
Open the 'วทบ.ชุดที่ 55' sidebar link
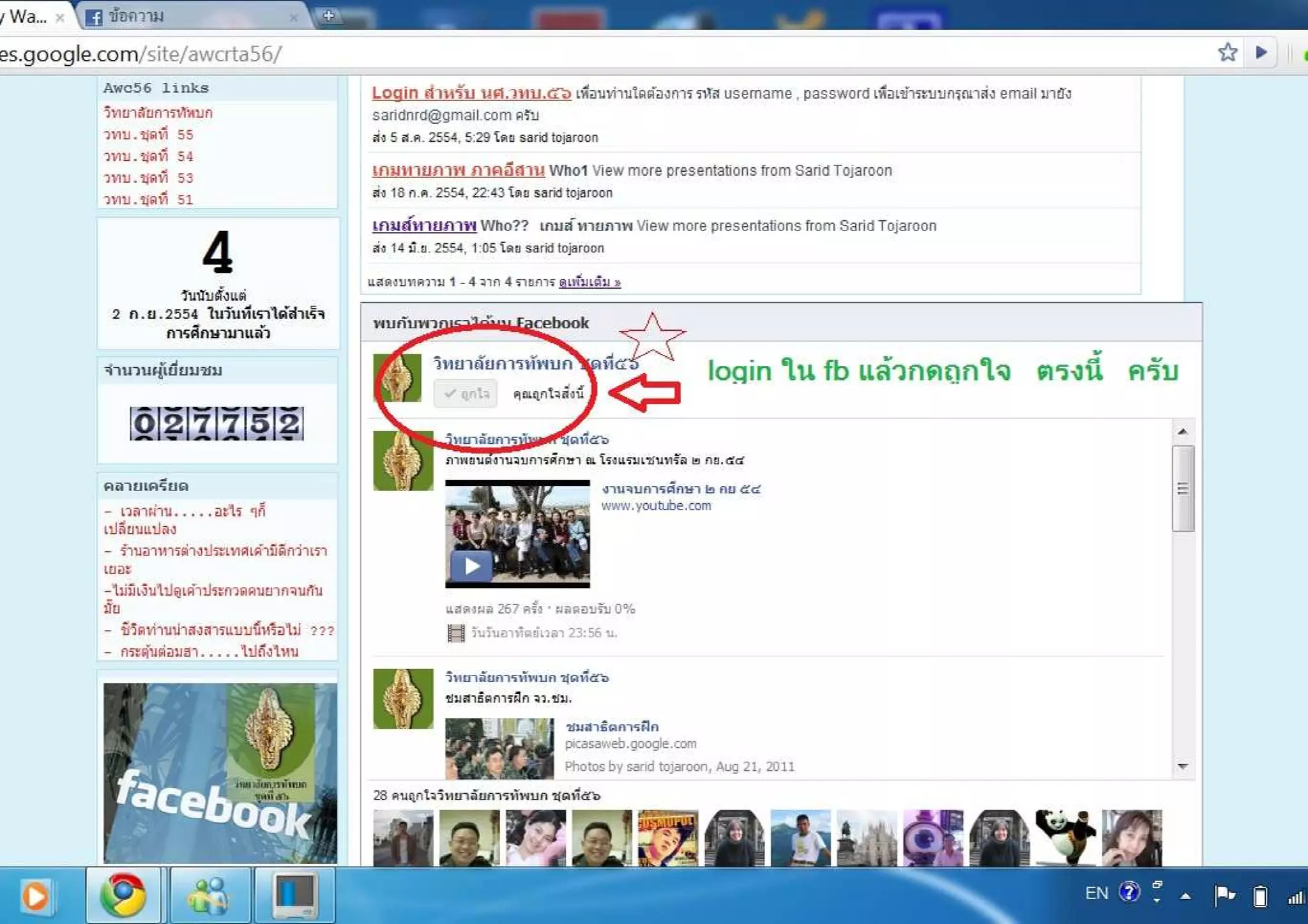click(148, 135)
